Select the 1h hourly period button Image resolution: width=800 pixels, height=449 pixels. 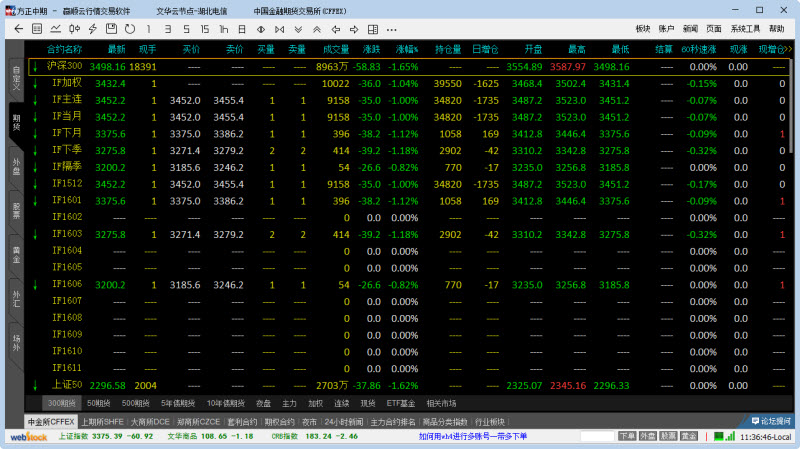click(x=223, y=29)
